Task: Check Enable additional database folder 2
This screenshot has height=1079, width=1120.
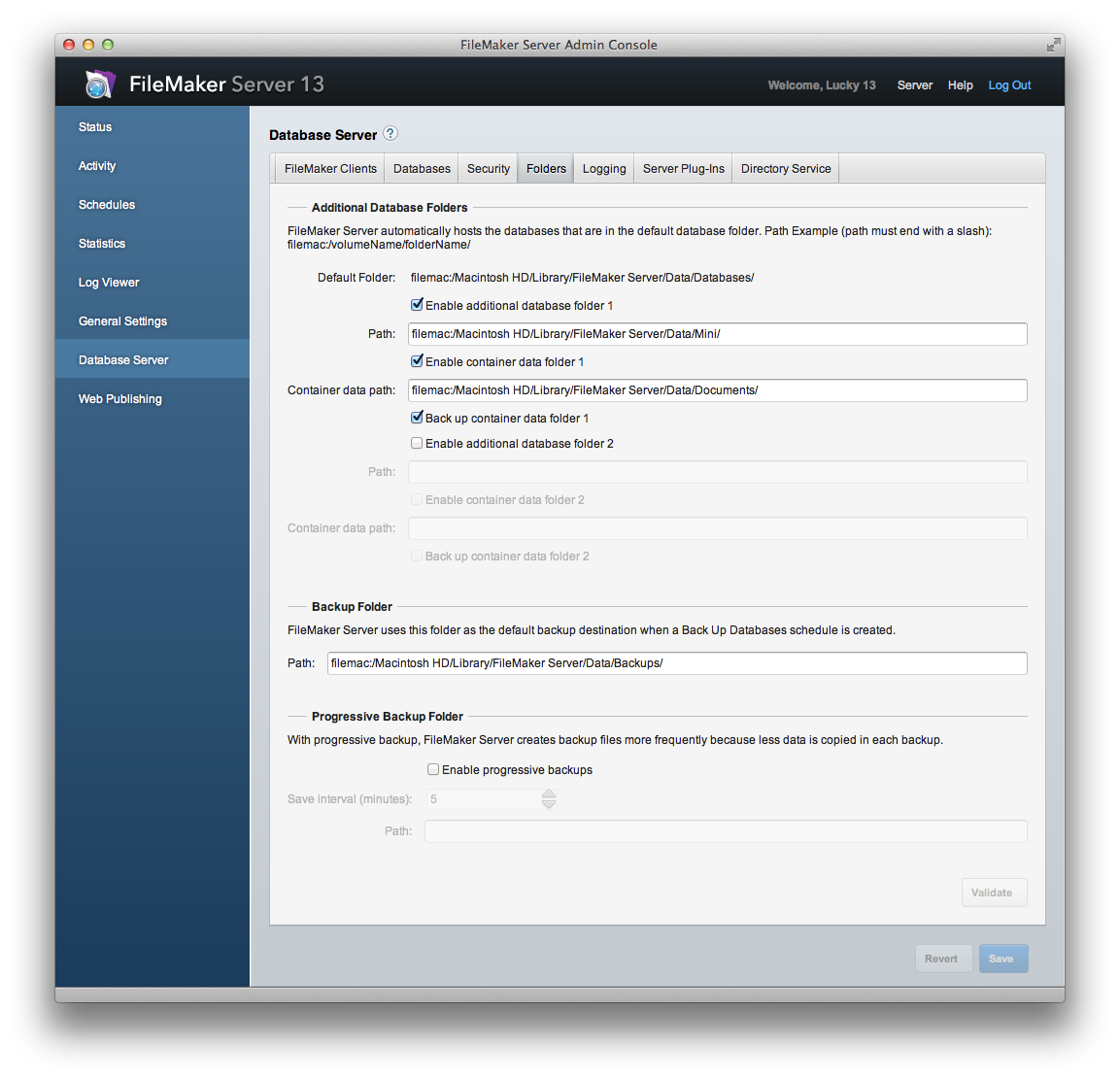Action: point(417,442)
